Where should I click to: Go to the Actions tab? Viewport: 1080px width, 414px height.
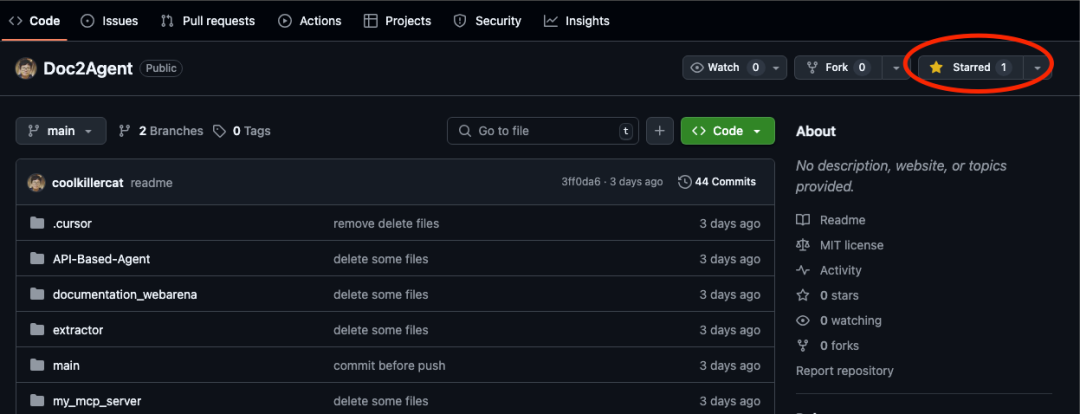310,20
